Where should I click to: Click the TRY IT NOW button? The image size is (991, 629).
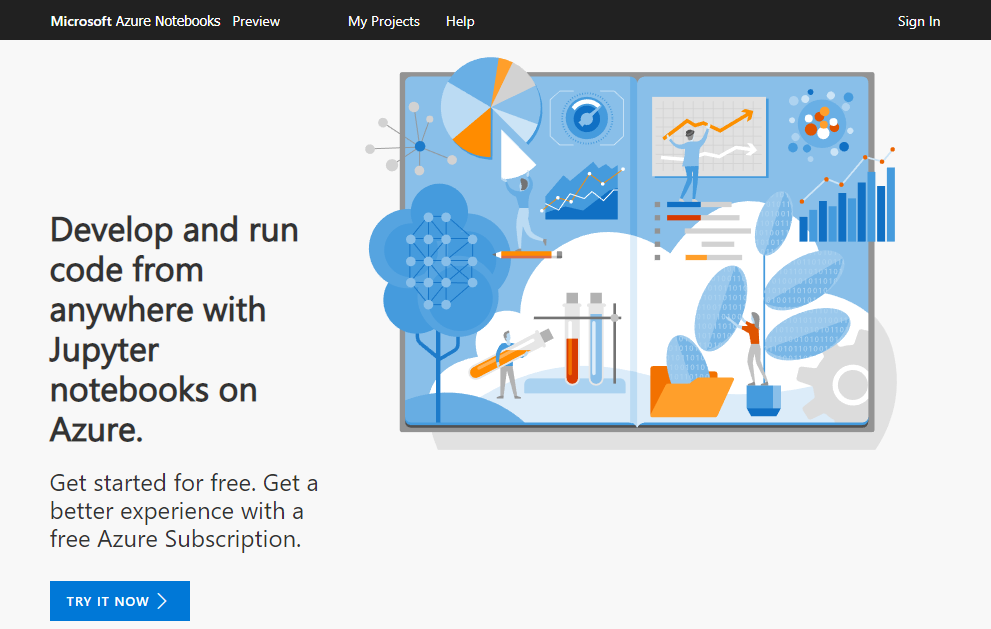120,601
